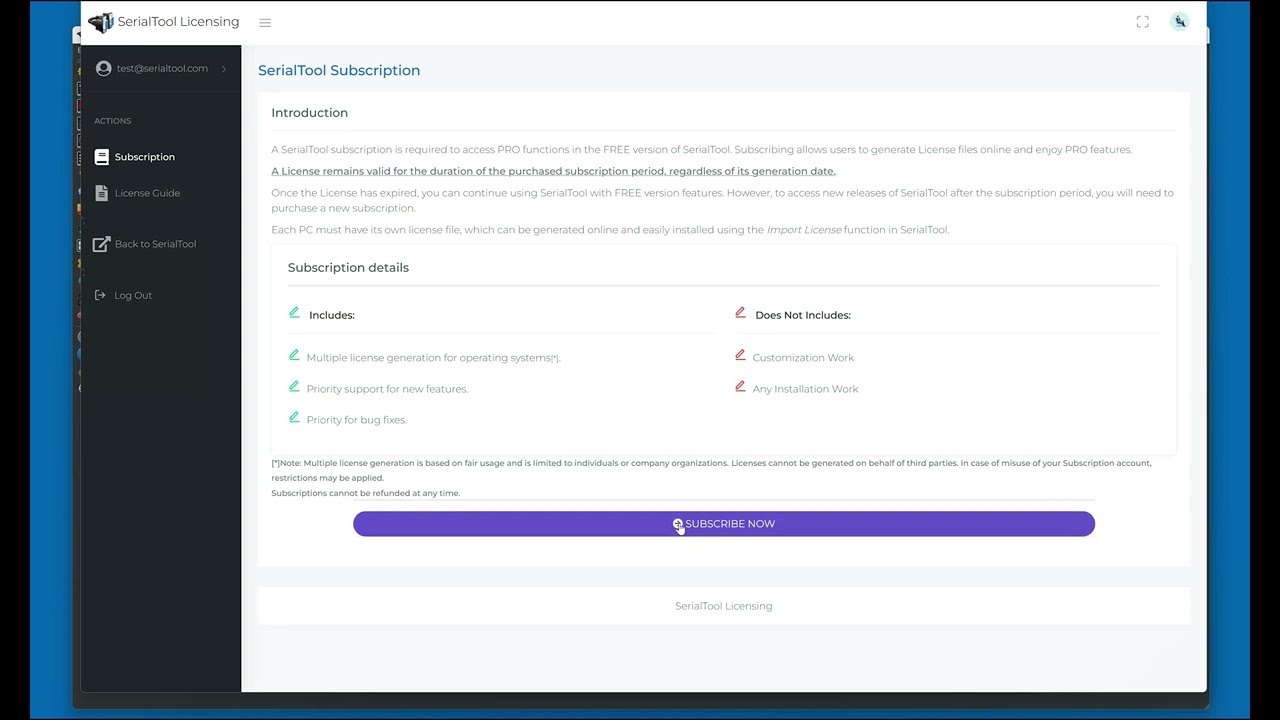The width and height of the screenshot is (1280, 720).
Task: Click pencil icon beside Priority for bug fixes
Action: [x=294, y=417]
